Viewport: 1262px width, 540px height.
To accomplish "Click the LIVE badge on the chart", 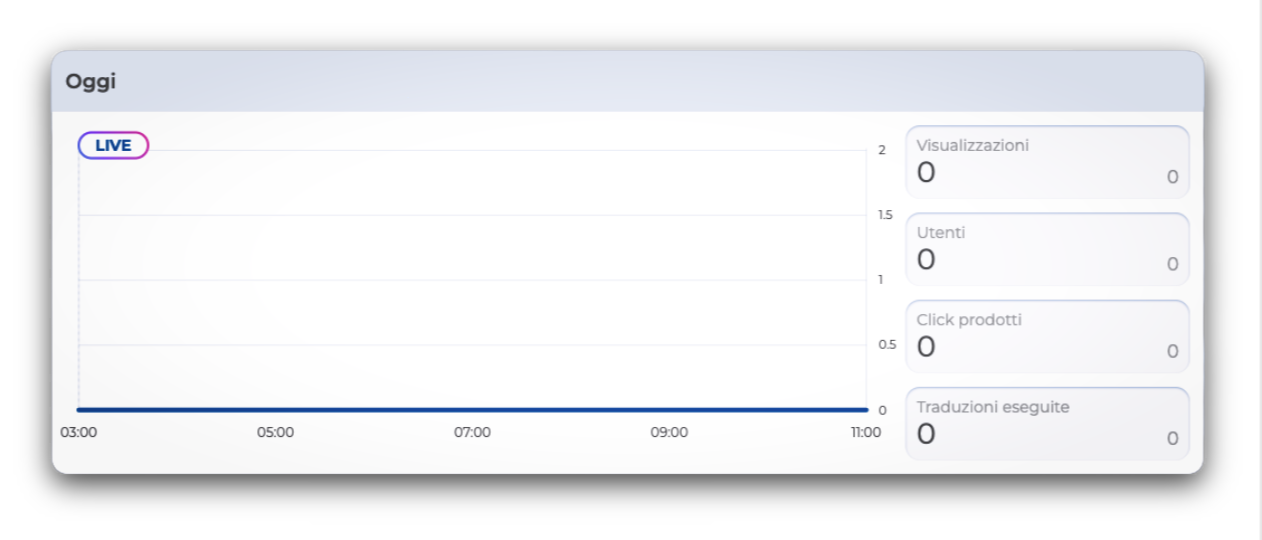I will 113,145.
